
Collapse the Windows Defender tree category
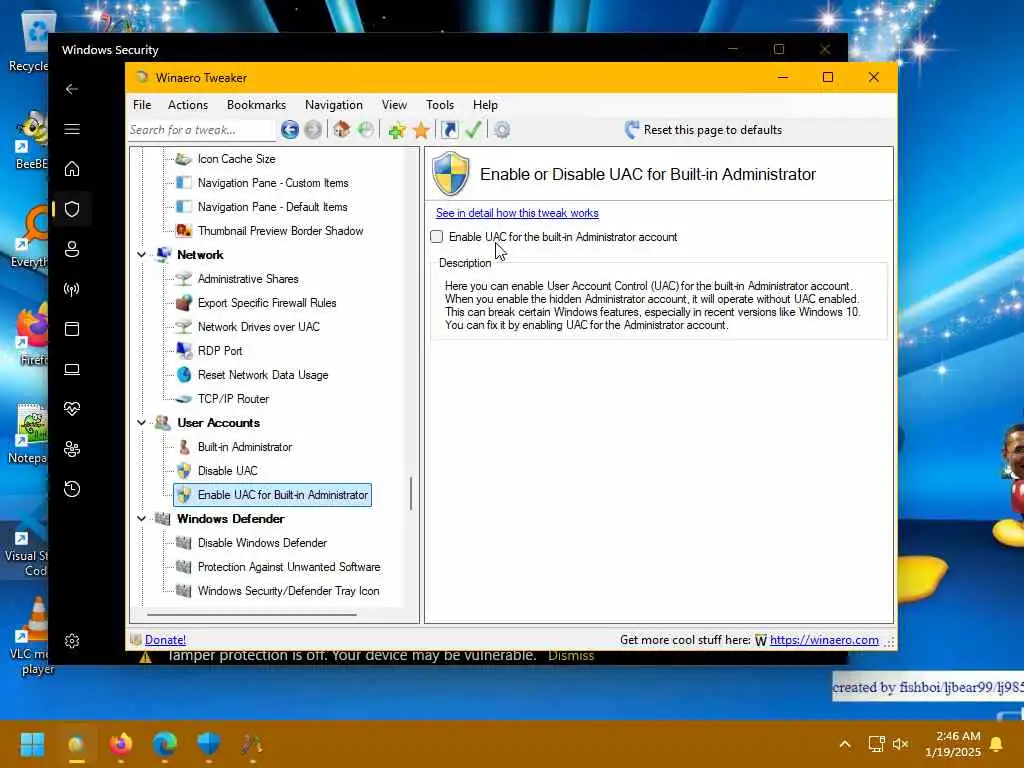(141, 519)
